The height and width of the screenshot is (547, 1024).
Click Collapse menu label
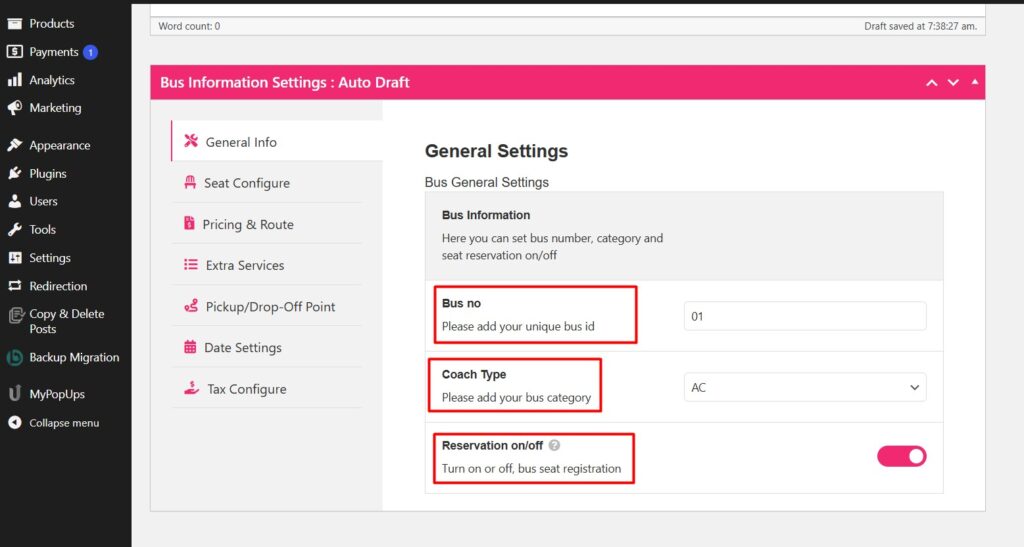64,423
